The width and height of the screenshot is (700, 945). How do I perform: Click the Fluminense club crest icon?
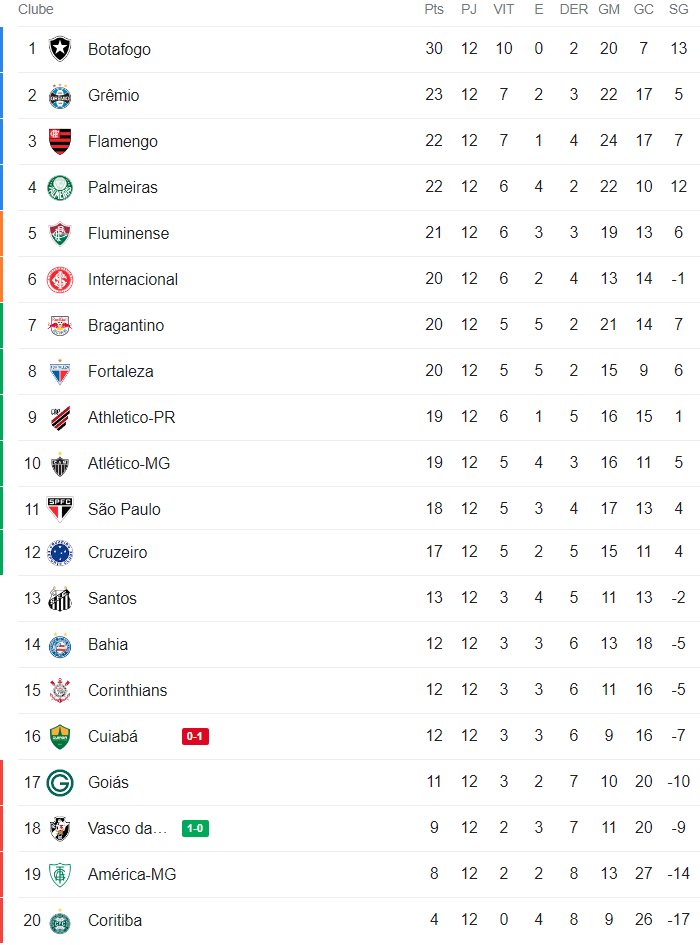click(60, 233)
